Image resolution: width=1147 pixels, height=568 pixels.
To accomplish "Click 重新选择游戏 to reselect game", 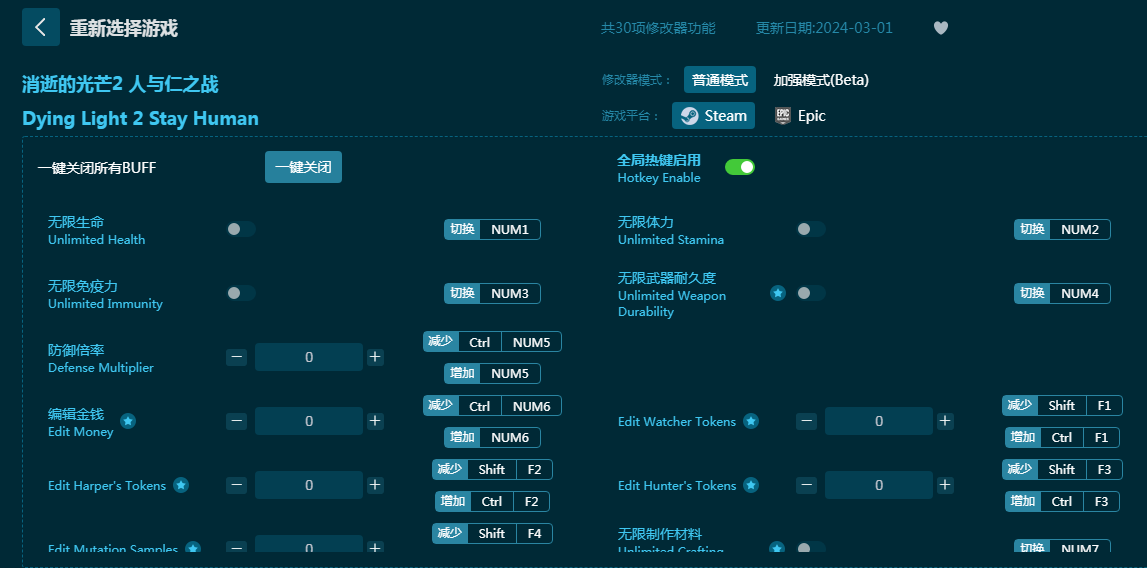I will pos(124,28).
